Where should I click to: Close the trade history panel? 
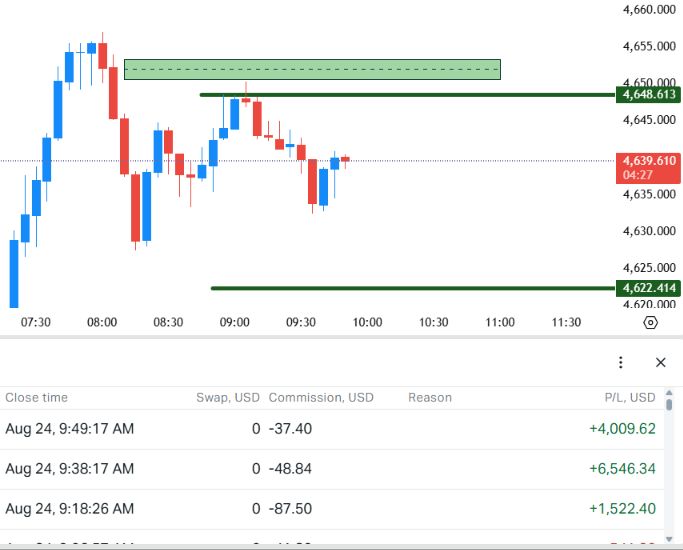click(x=660, y=362)
